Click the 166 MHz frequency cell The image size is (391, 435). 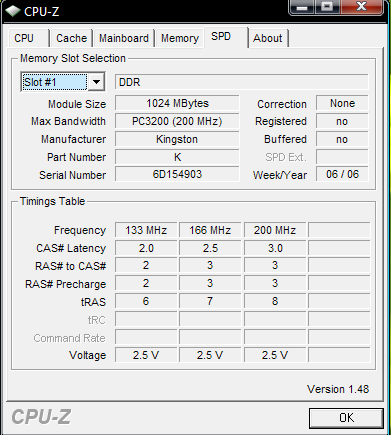click(x=210, y=230)
